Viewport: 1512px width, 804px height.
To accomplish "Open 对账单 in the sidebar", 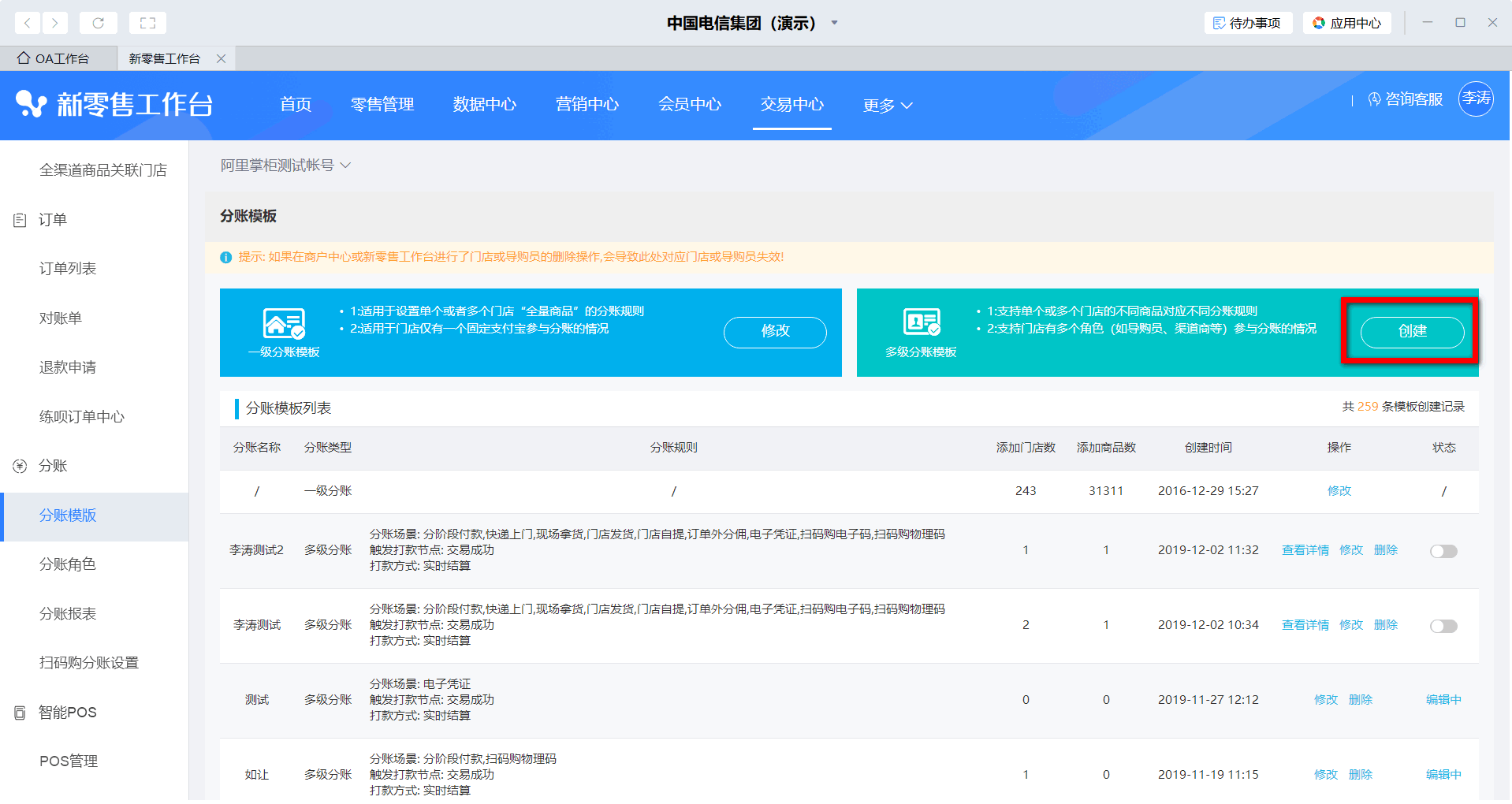I will click(x=61, y=318).
